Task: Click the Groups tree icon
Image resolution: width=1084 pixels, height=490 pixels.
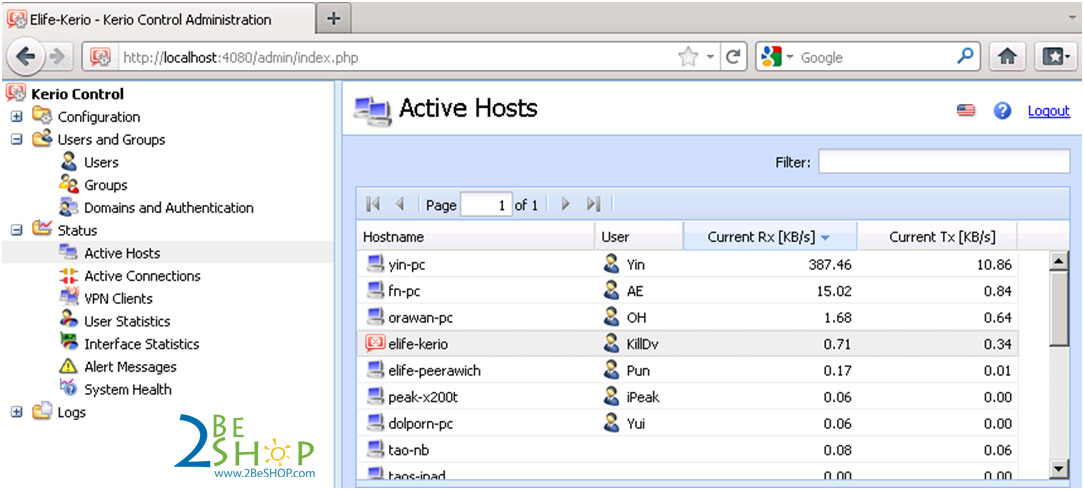Action: [x=68, y=185]
